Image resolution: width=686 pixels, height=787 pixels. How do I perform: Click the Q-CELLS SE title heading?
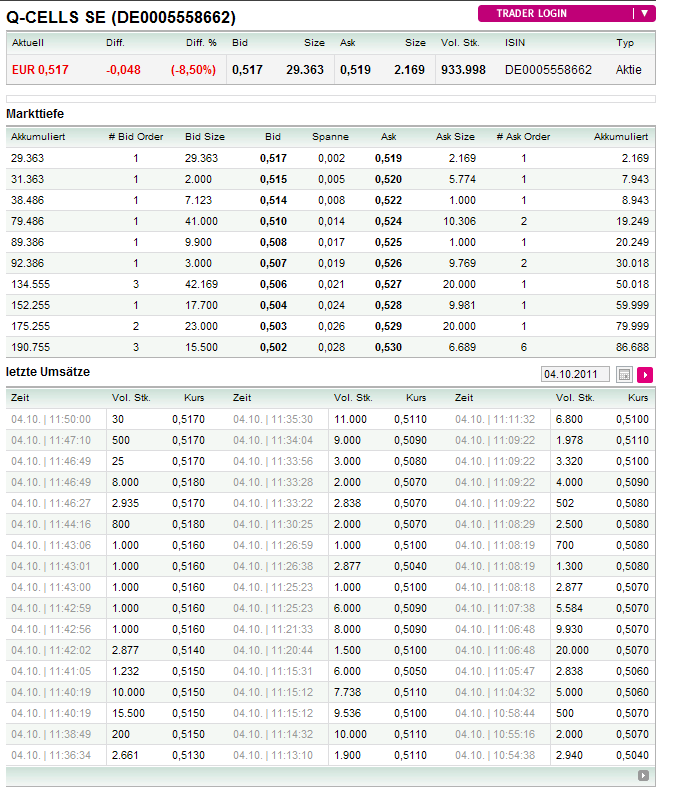[x=121, y=17]
